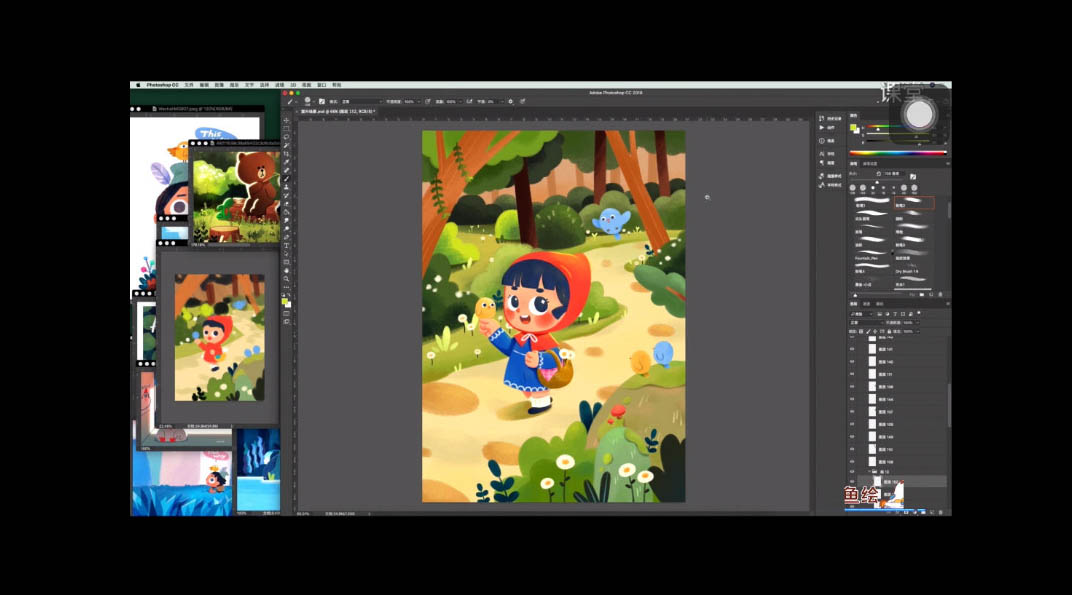Screen dimensions: 1072x595
Task: Select the Zoom tool
Action: [x=286, y=279]
